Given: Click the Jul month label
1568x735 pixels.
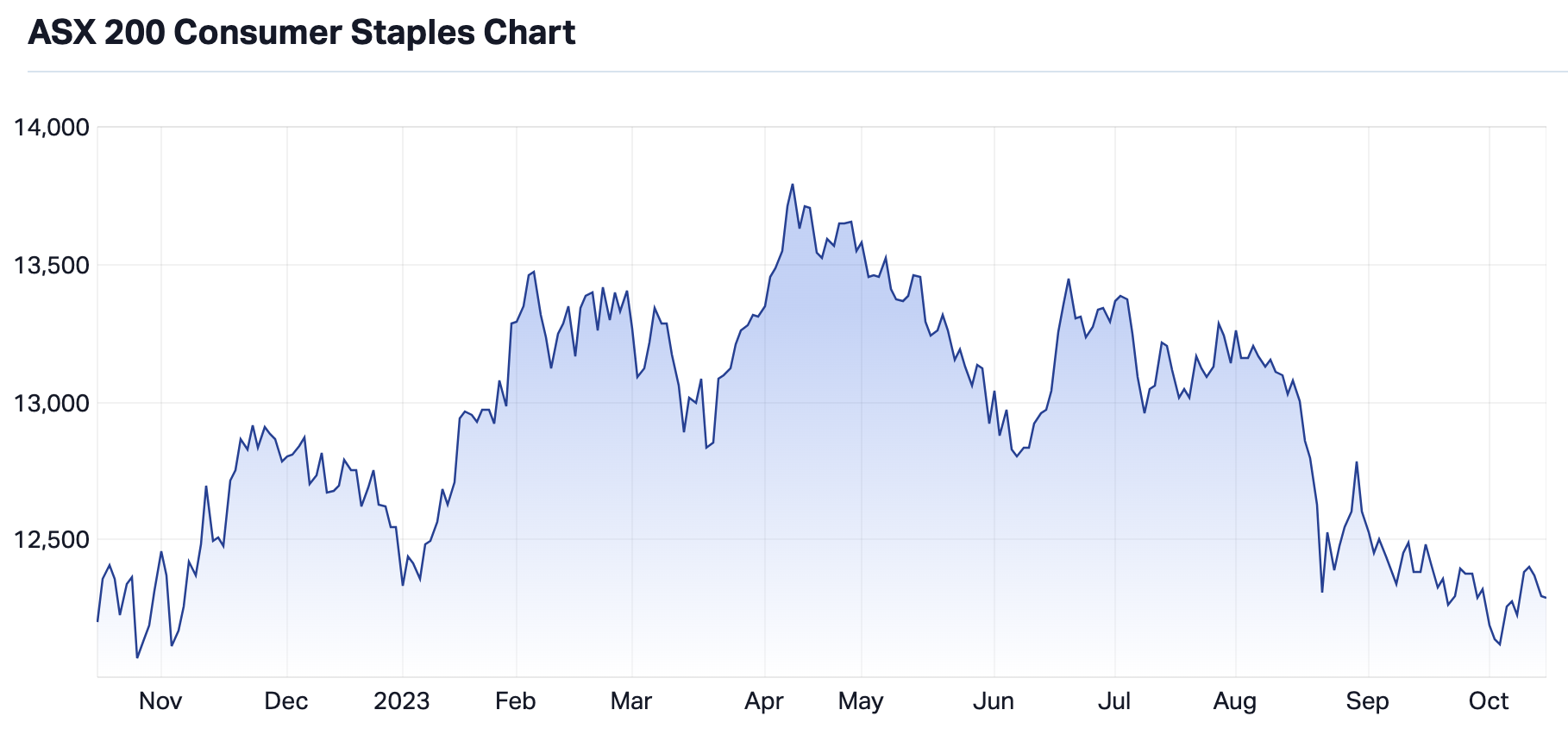Looking at the screenshot, I should (x=1114, y=701).
